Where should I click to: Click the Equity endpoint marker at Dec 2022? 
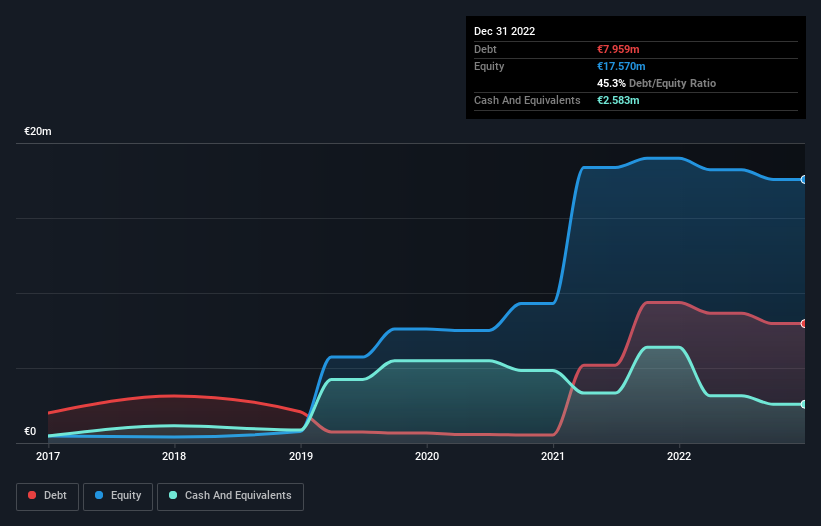coord(804,180)
